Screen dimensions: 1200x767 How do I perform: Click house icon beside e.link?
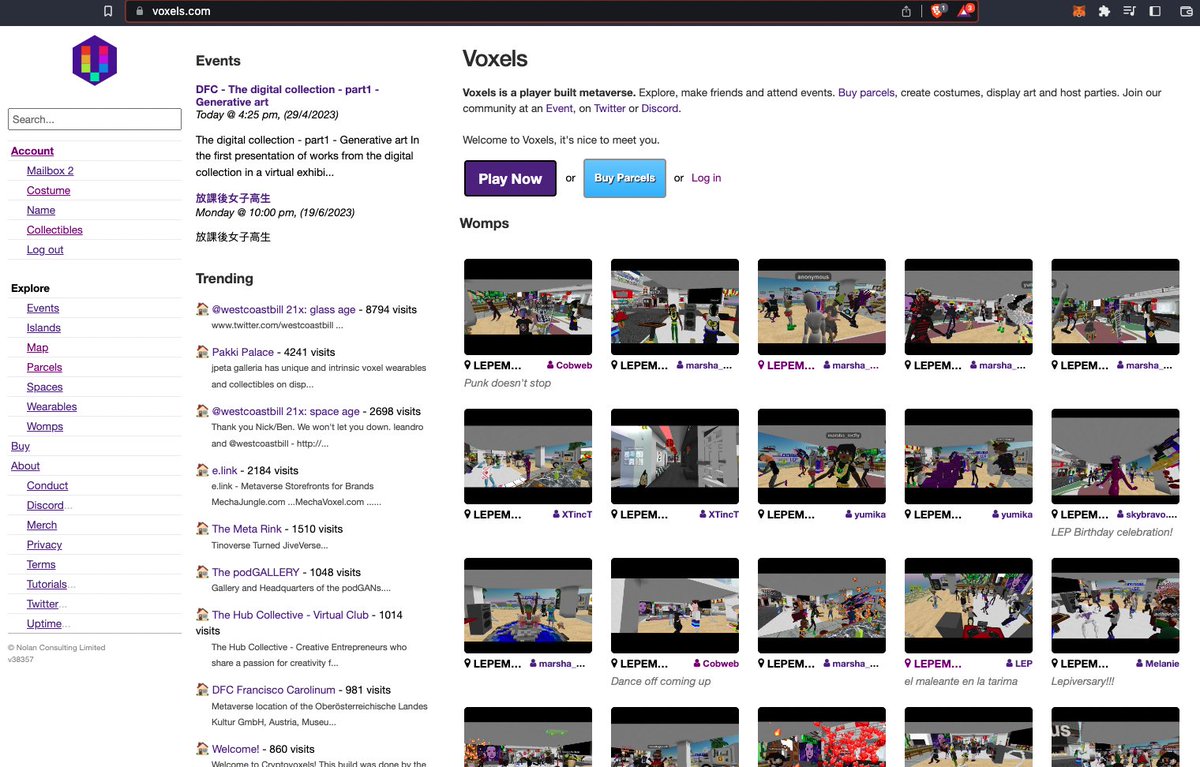pos(202,470)
